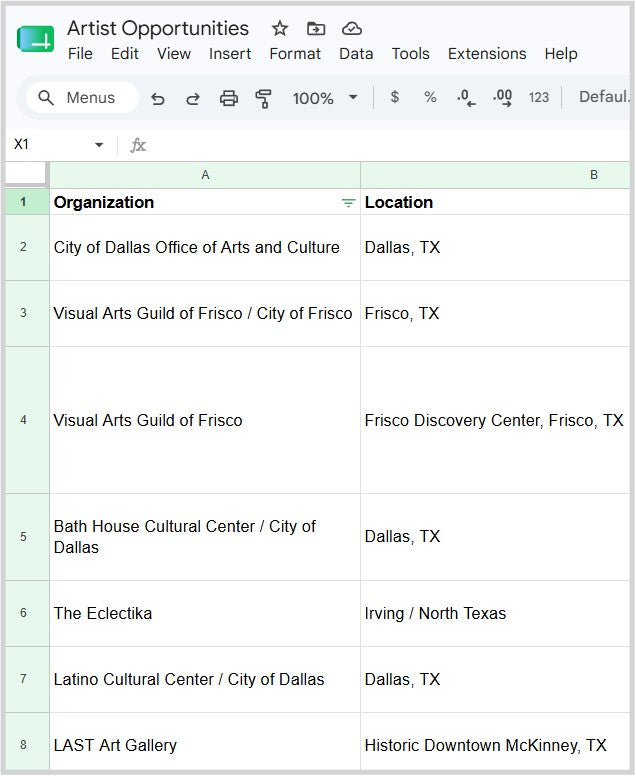Select column A header
This screenshot has height=776, width=636.
pyautogui.click(x=205, y=175)
